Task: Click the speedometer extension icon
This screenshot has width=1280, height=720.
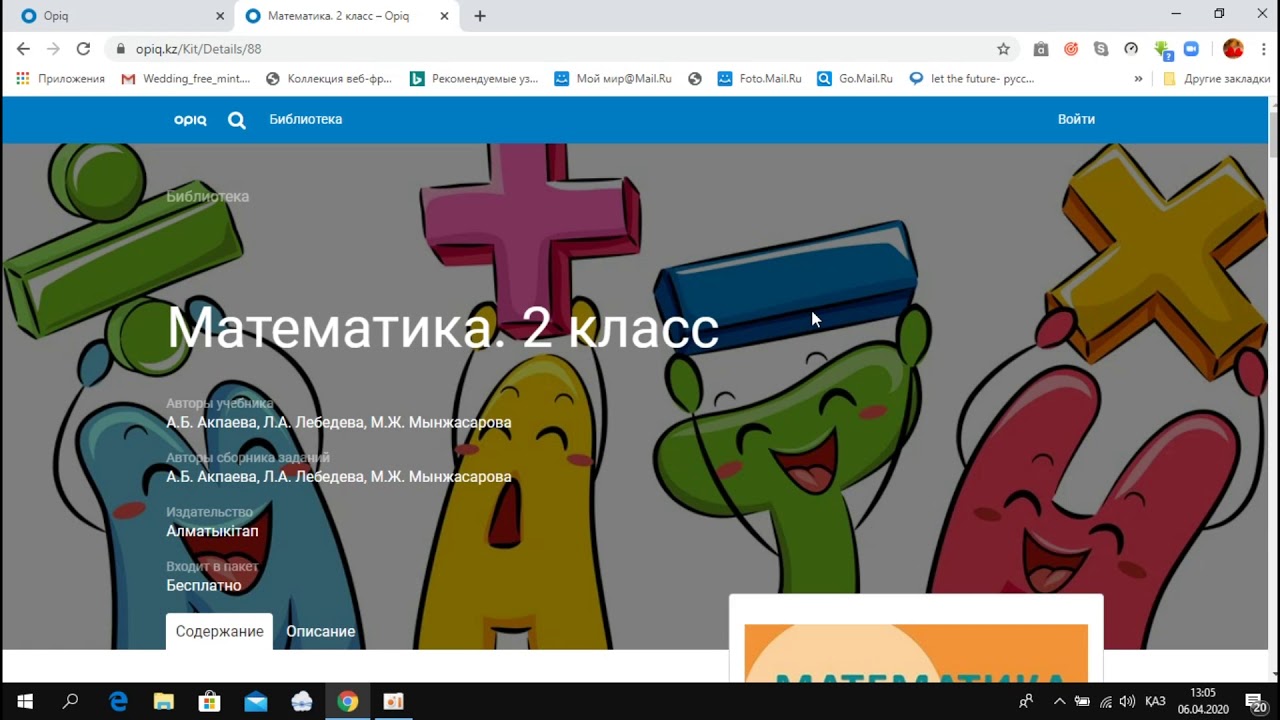Action: pos(1131,48)
